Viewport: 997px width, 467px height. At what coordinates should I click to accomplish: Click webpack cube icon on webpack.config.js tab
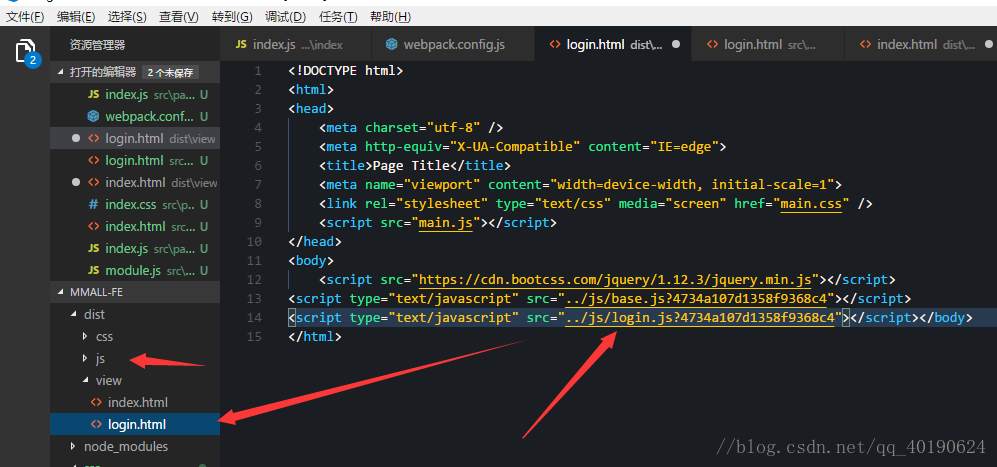pos(392,45)
